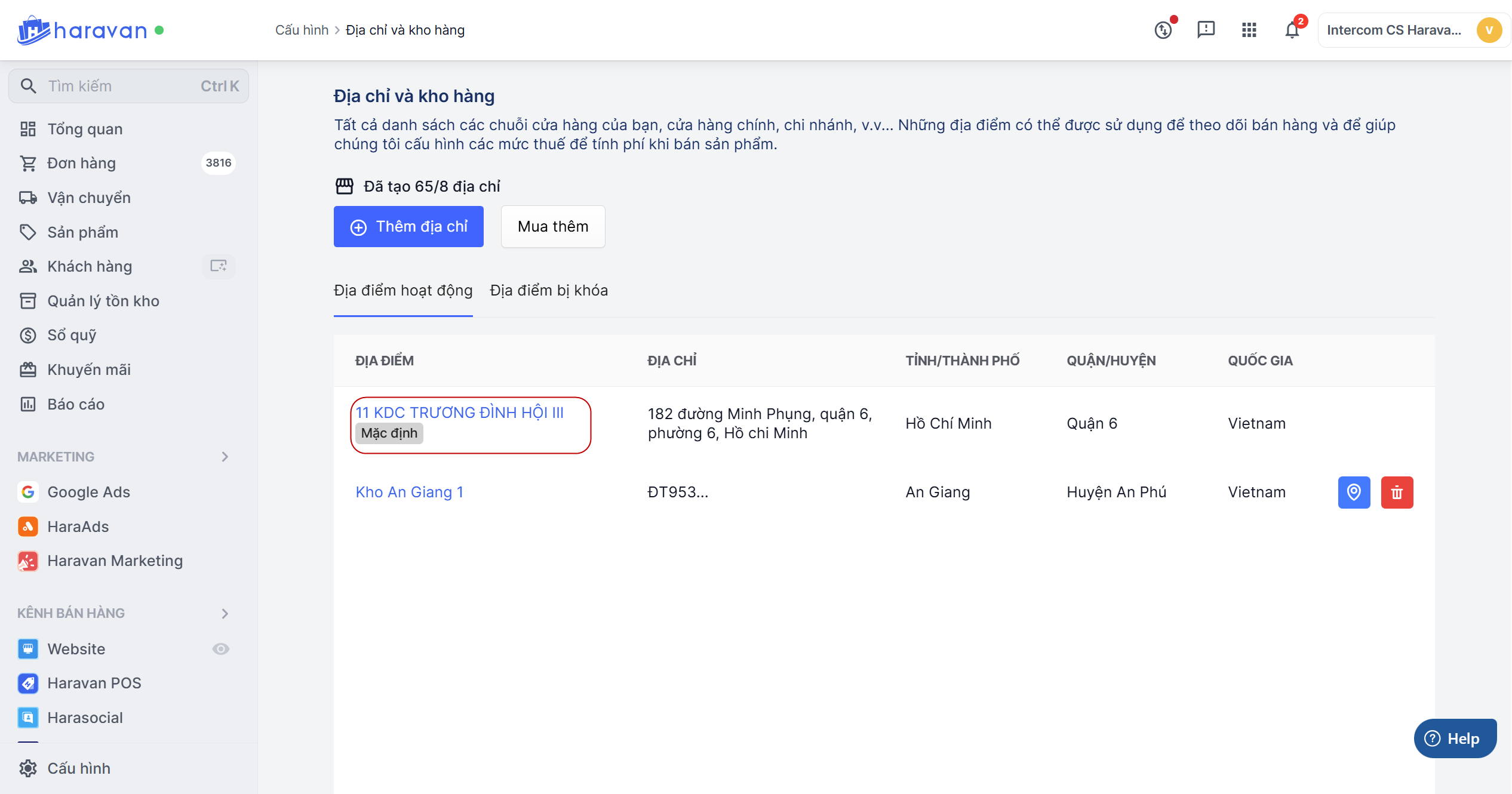Viewport: 1512px width, 794px height.
Task: Click the Khách hàng card icon badge
Action: click(219, 266)
